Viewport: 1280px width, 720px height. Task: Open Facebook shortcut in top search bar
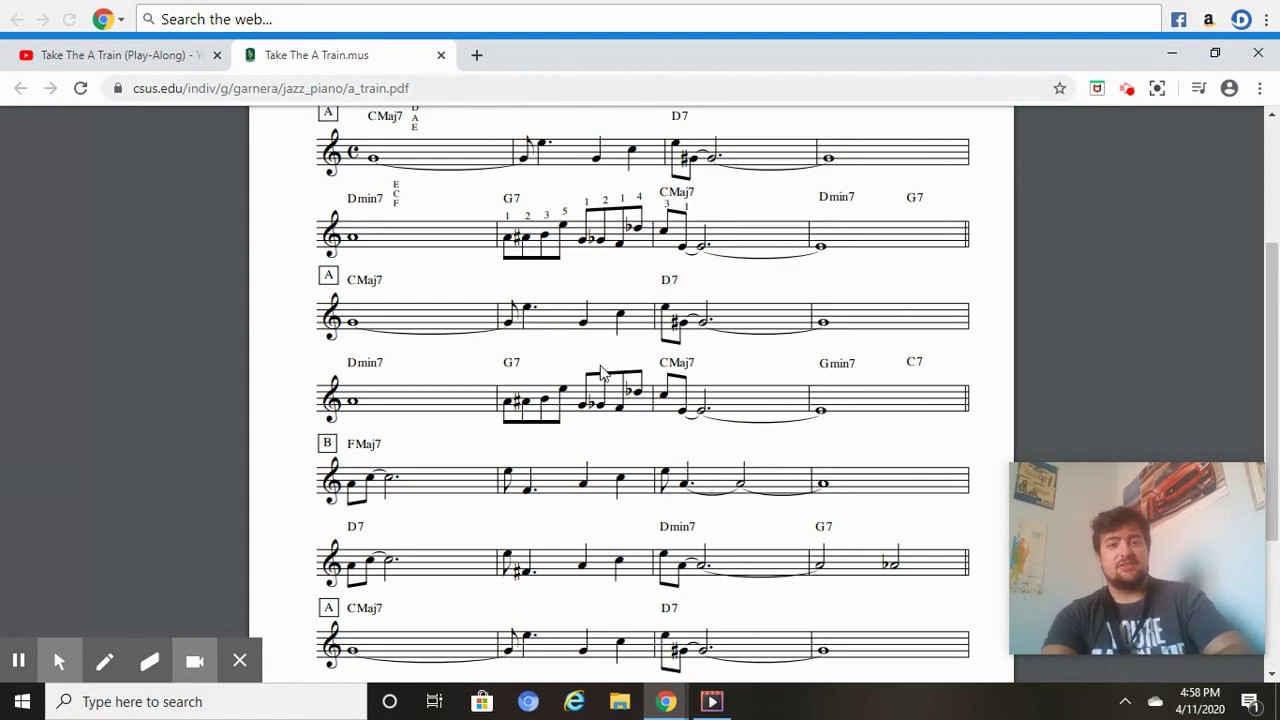[x=1179, y=19]
